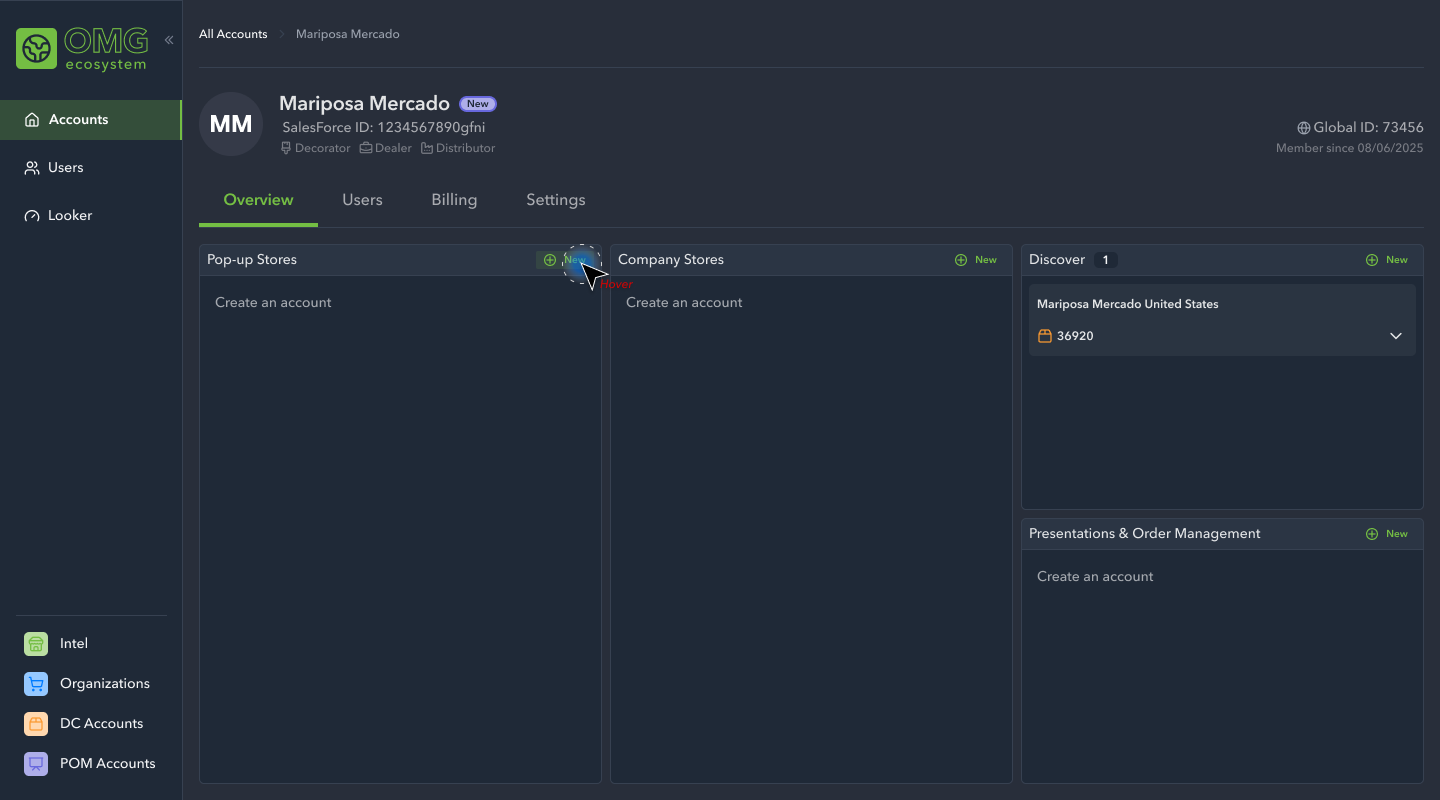Click the purple POM Accounts icon
The height and width of the screenshot is (800, 1440).
point(36,764)
